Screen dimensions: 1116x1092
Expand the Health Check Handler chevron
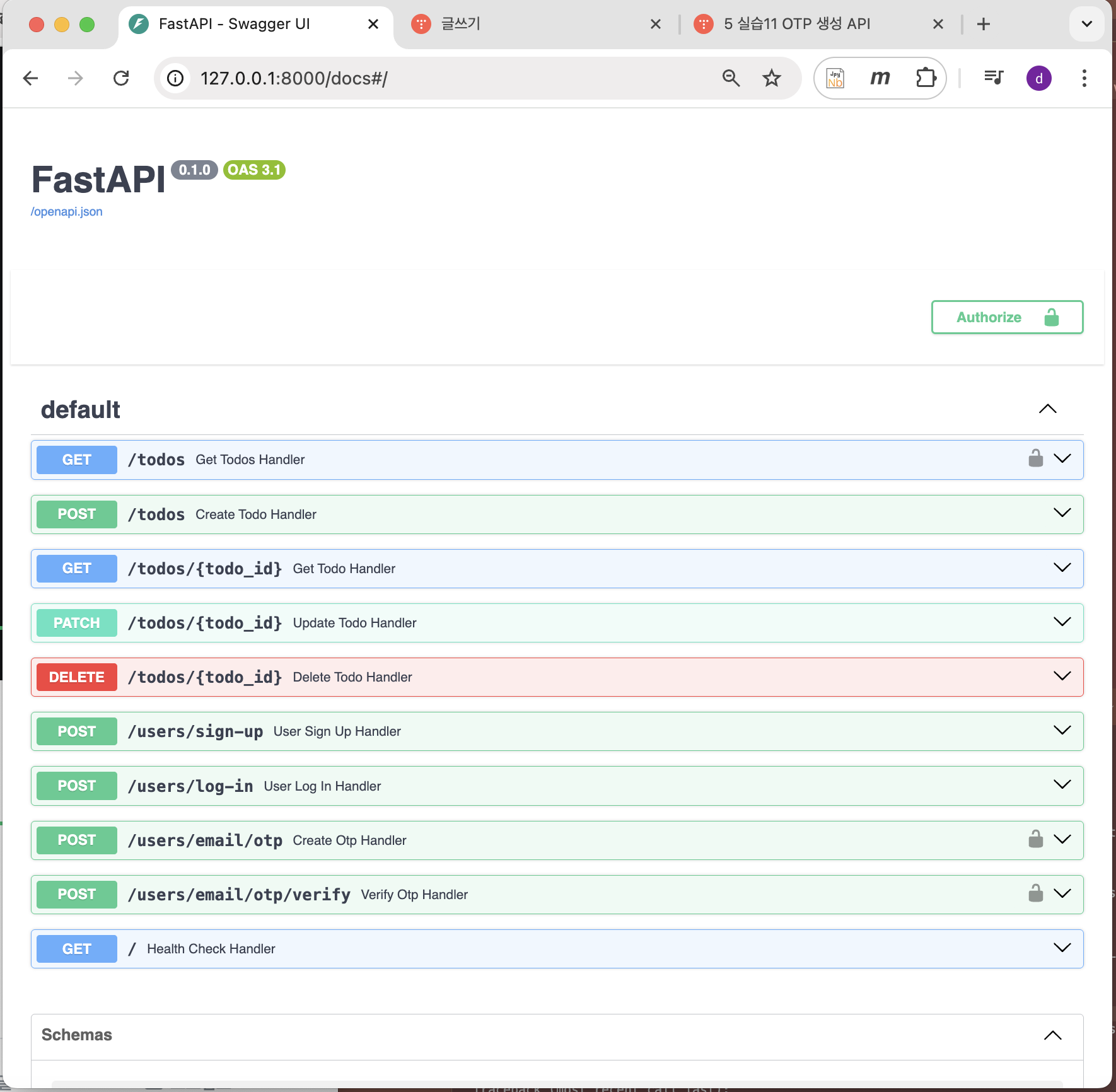pyautogui.click(x=1062, y=948)
